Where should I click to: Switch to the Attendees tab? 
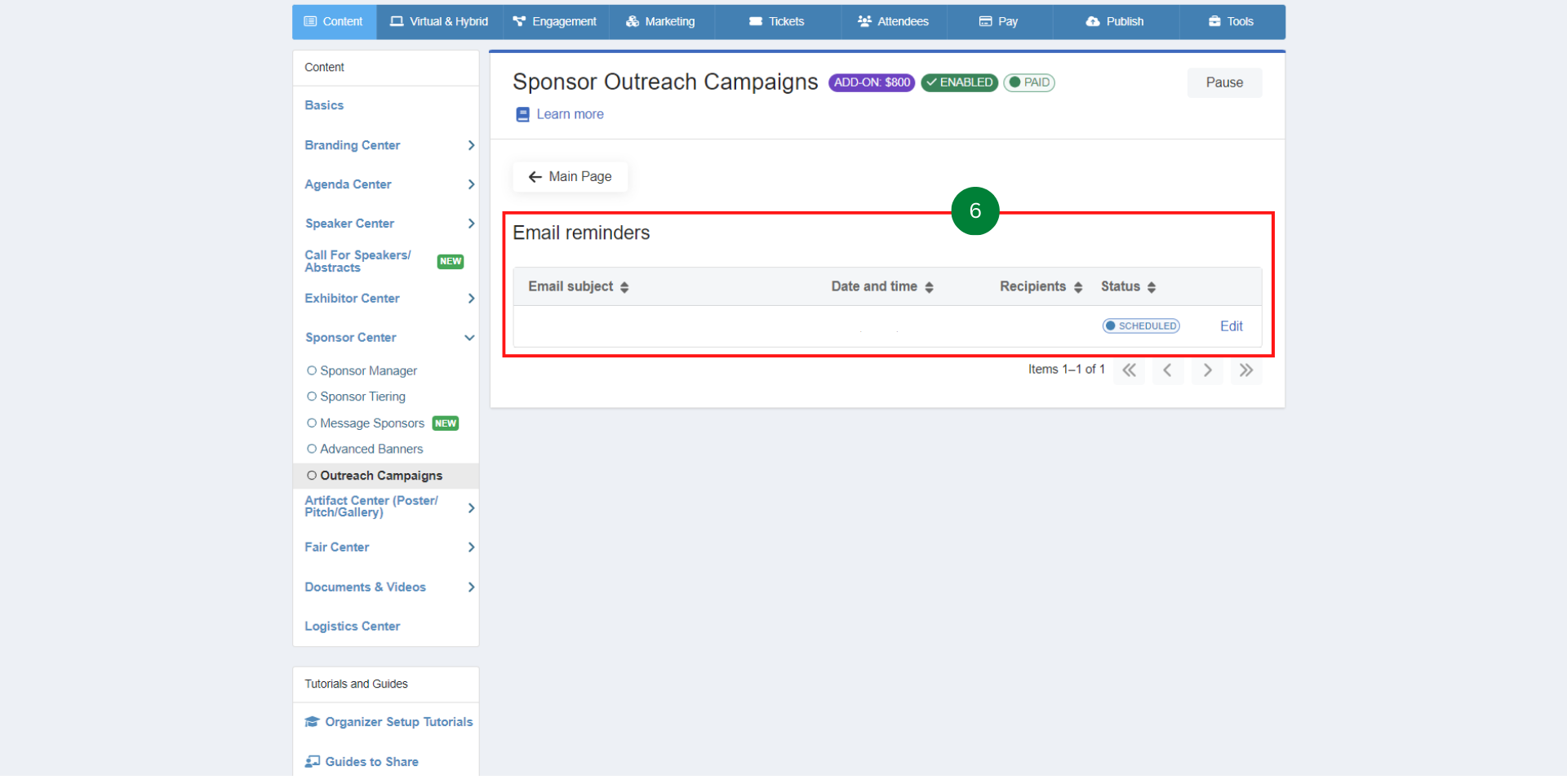coord(893,22)
